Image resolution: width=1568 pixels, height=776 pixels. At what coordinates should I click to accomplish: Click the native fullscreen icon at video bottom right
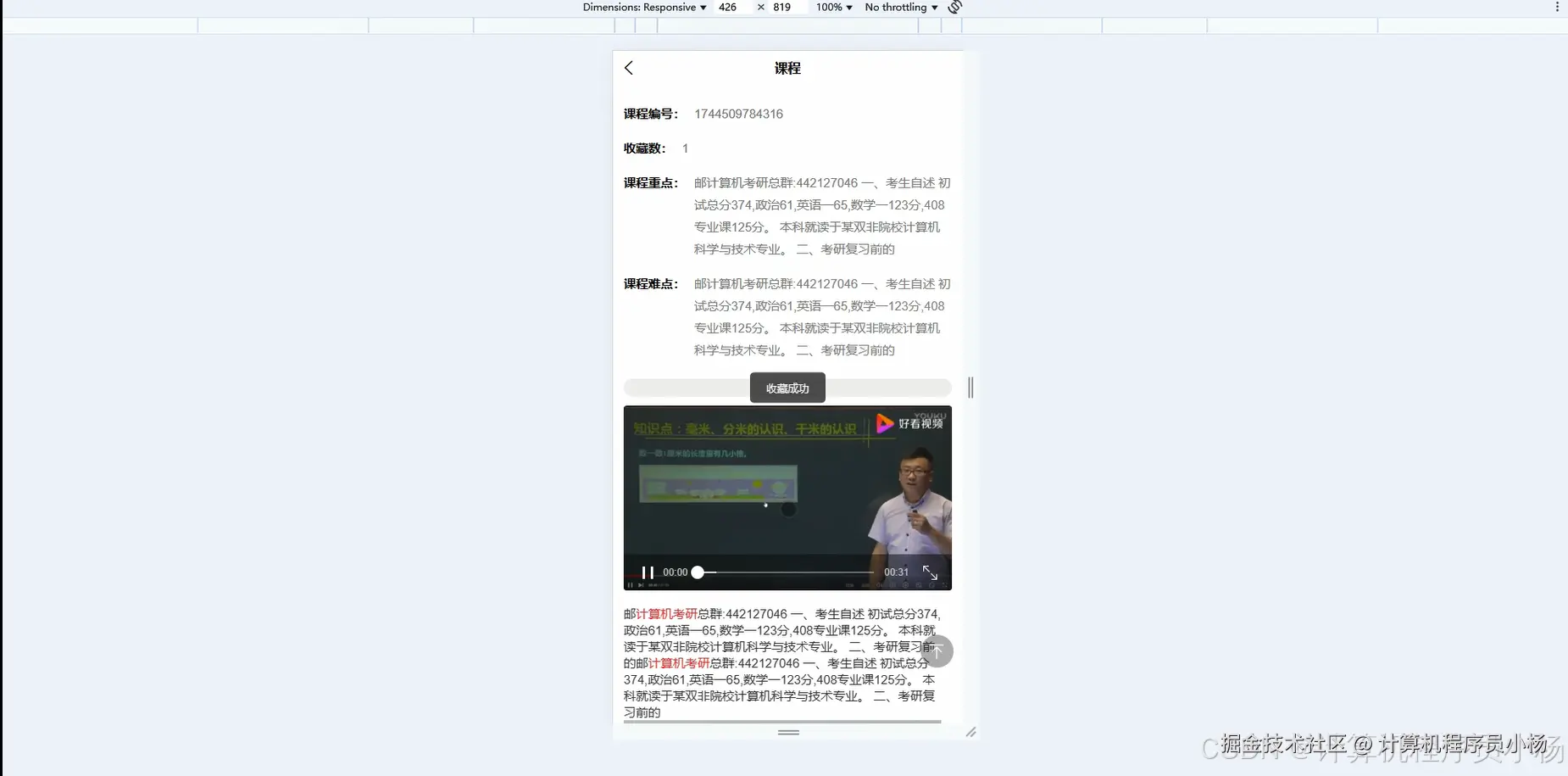tap(943, 585)
